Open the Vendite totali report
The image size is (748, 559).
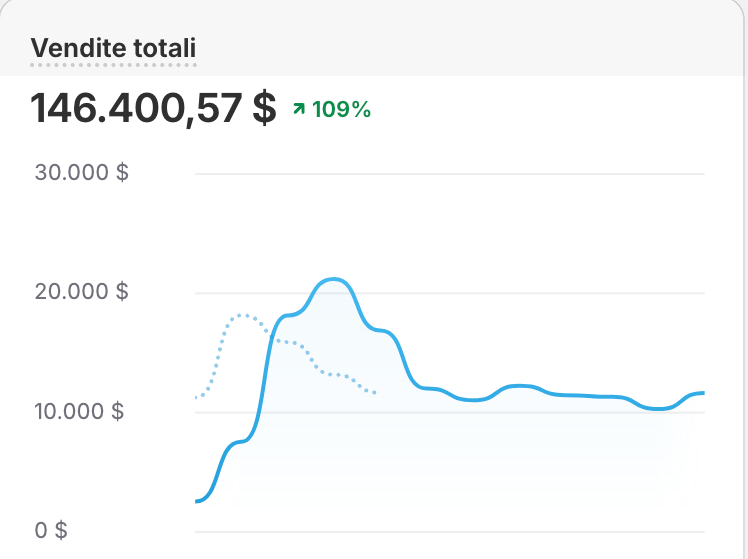[113, 47]
